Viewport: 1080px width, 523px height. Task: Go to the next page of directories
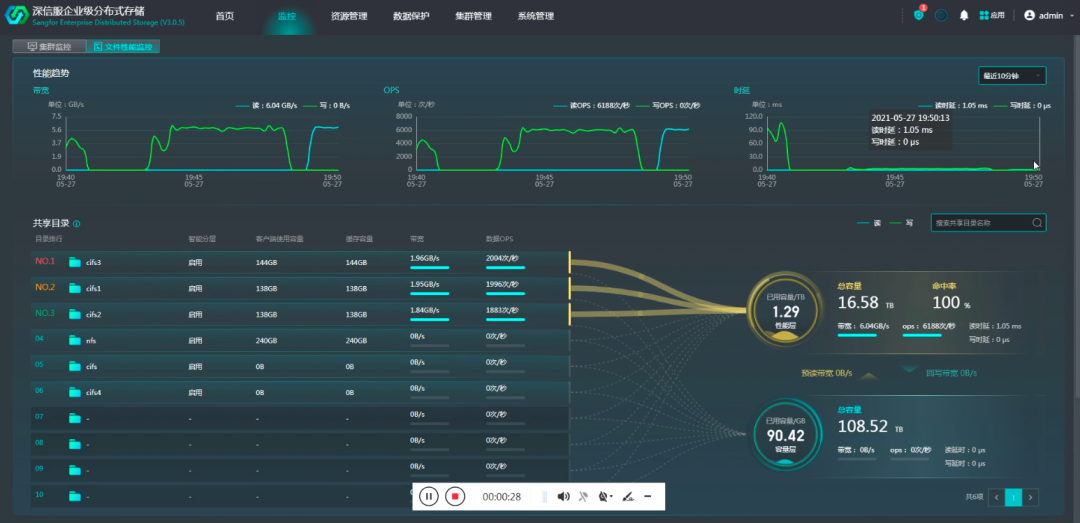(1031, 497)
